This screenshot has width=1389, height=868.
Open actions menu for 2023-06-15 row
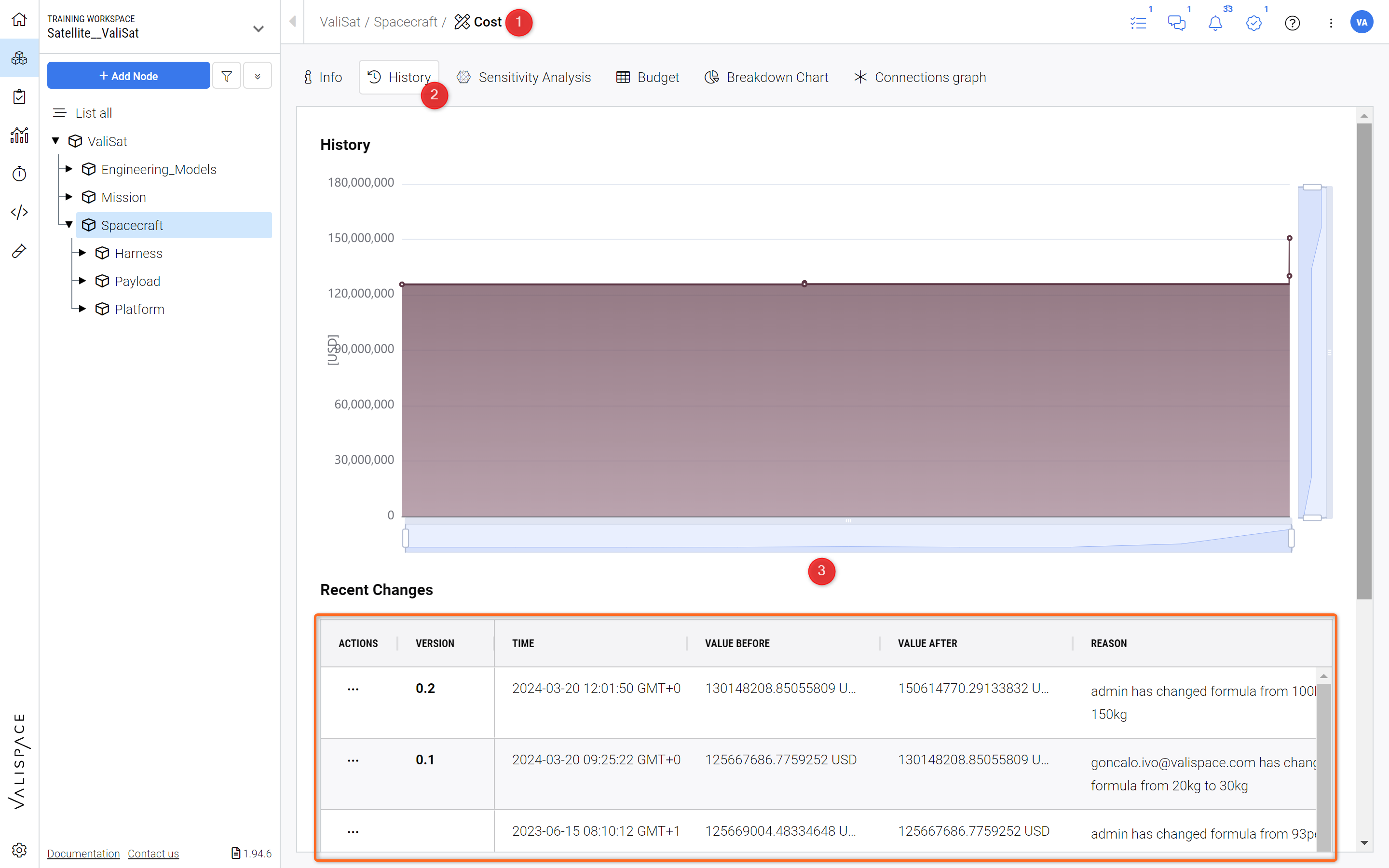click(353, 831)
